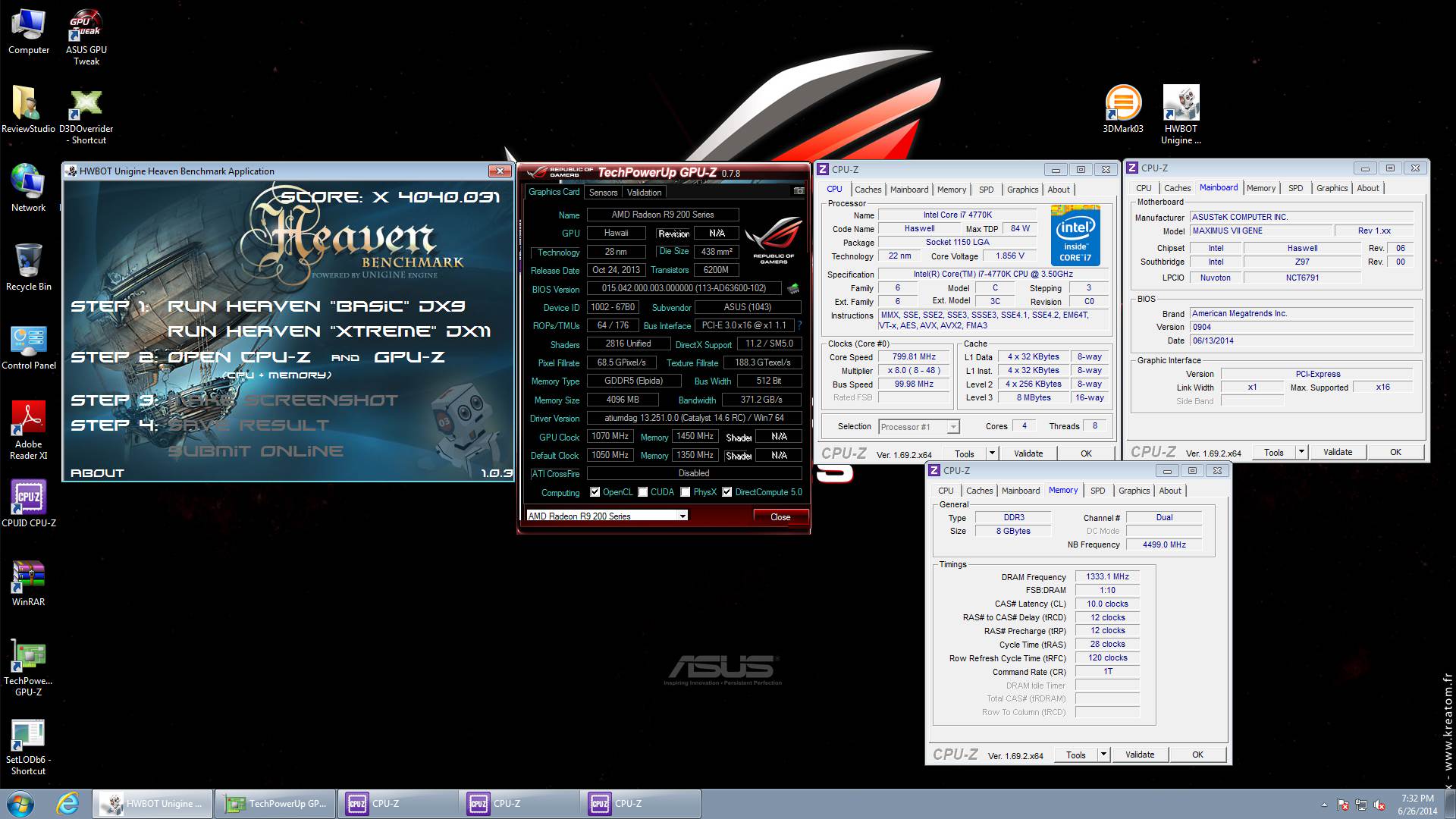The height and width of the screenshot is (819, 1456).
Task: Click Core Speed value 799.81 MHz
Action: click(x=914, y=357)
